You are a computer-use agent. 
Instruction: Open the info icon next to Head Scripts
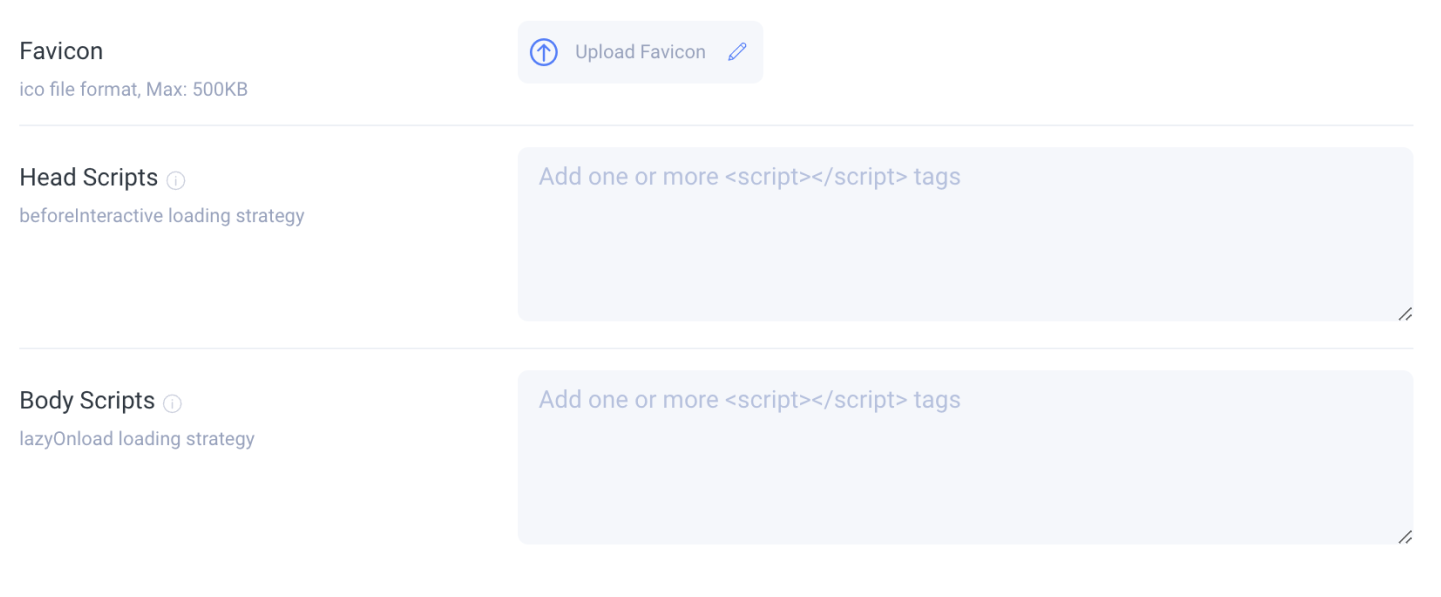tap(176, 181)
